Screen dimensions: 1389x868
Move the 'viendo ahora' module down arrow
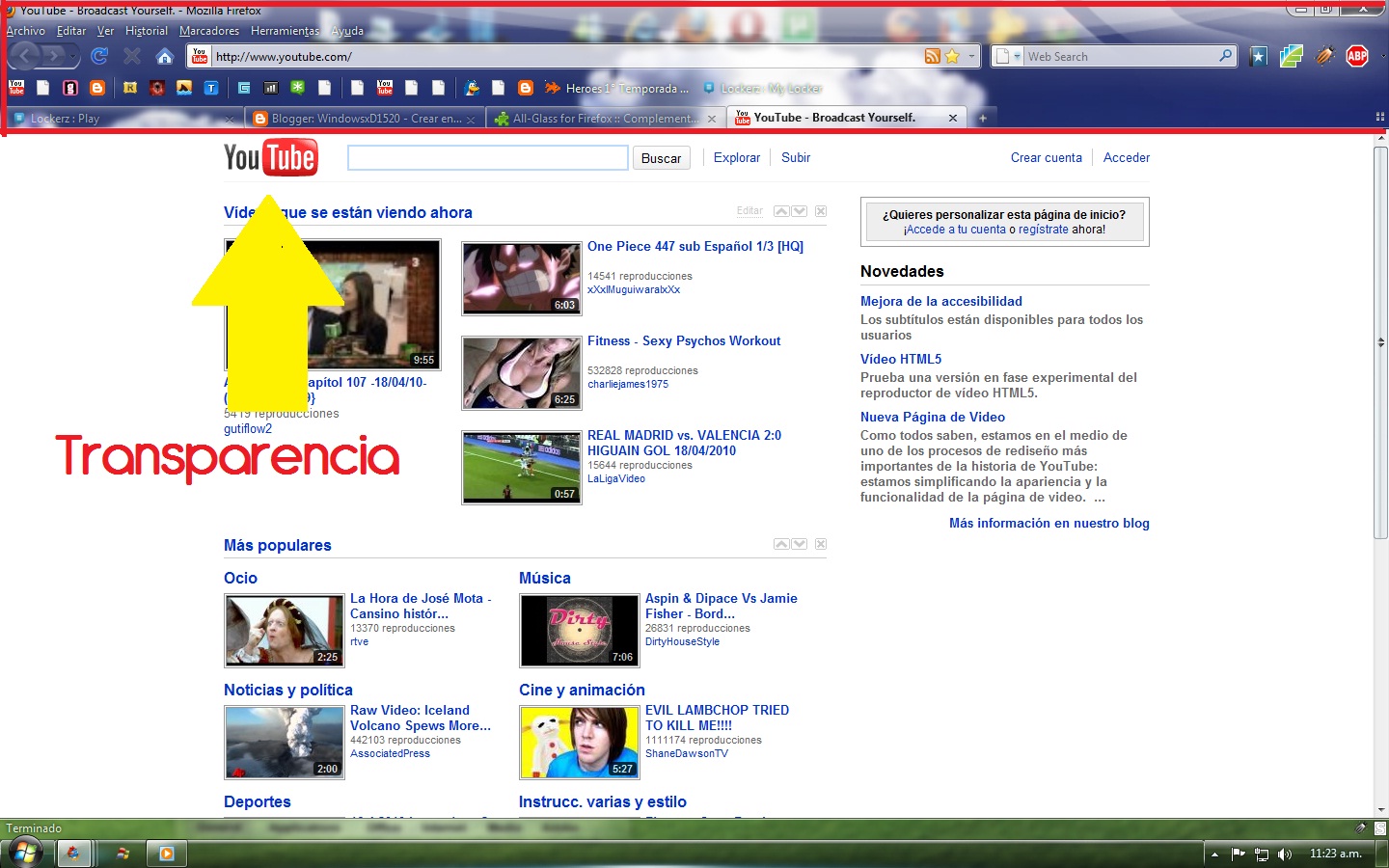click(x=800, y=211)
